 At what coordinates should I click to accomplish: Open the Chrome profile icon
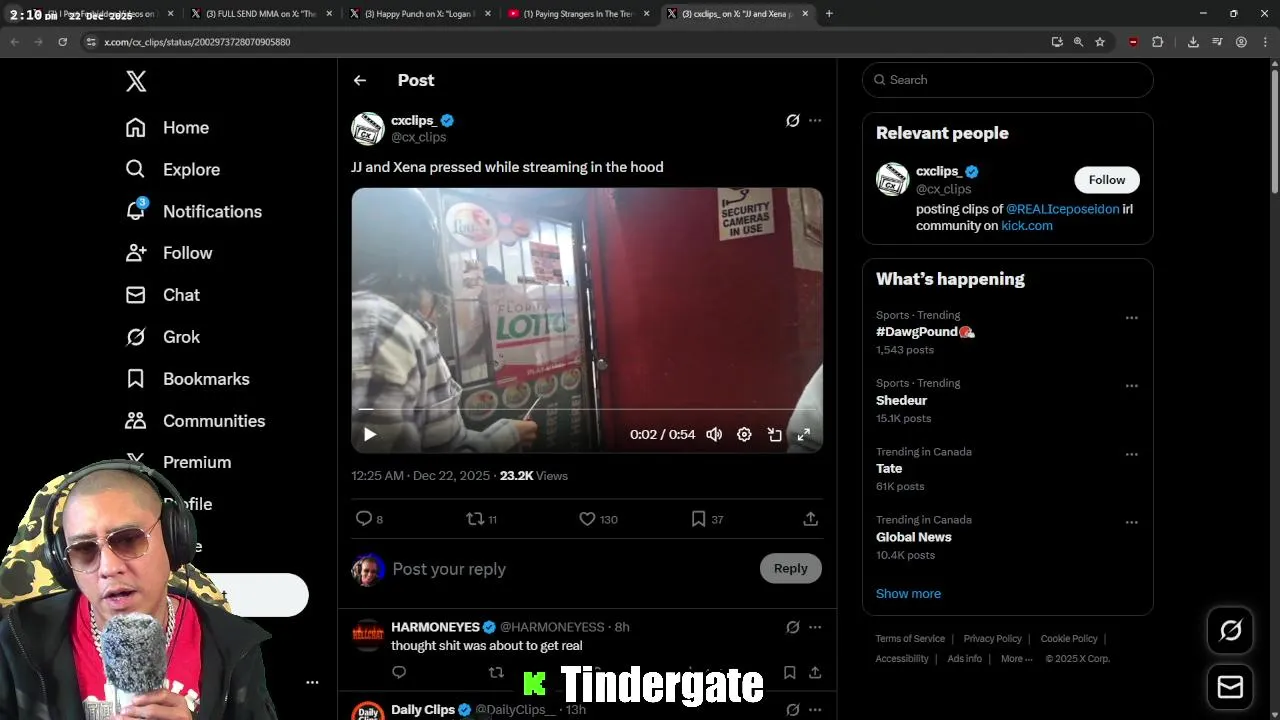[x=1241, y=42]
